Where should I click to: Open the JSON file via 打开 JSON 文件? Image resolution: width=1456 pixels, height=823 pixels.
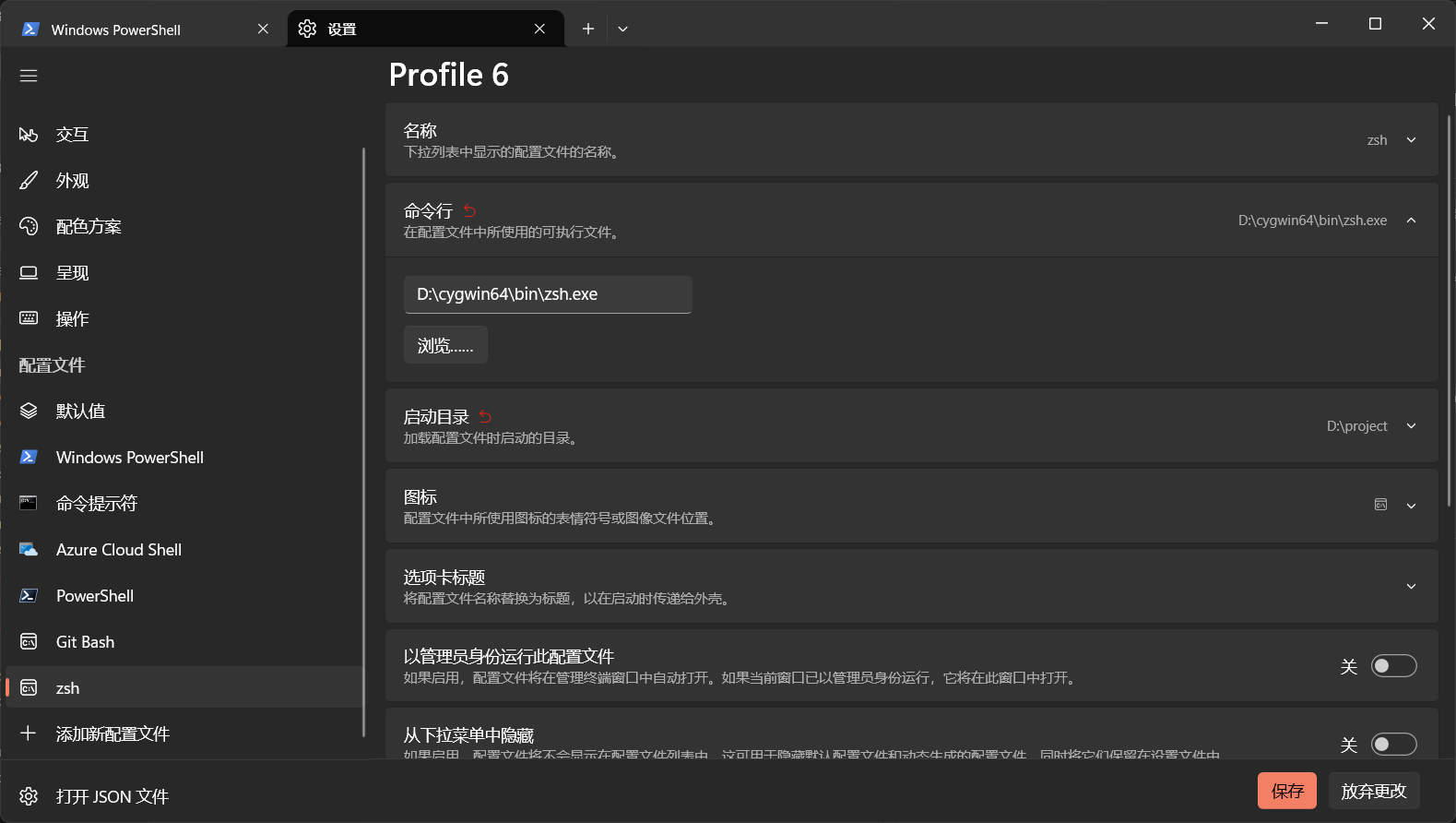[x=184, y=796]
